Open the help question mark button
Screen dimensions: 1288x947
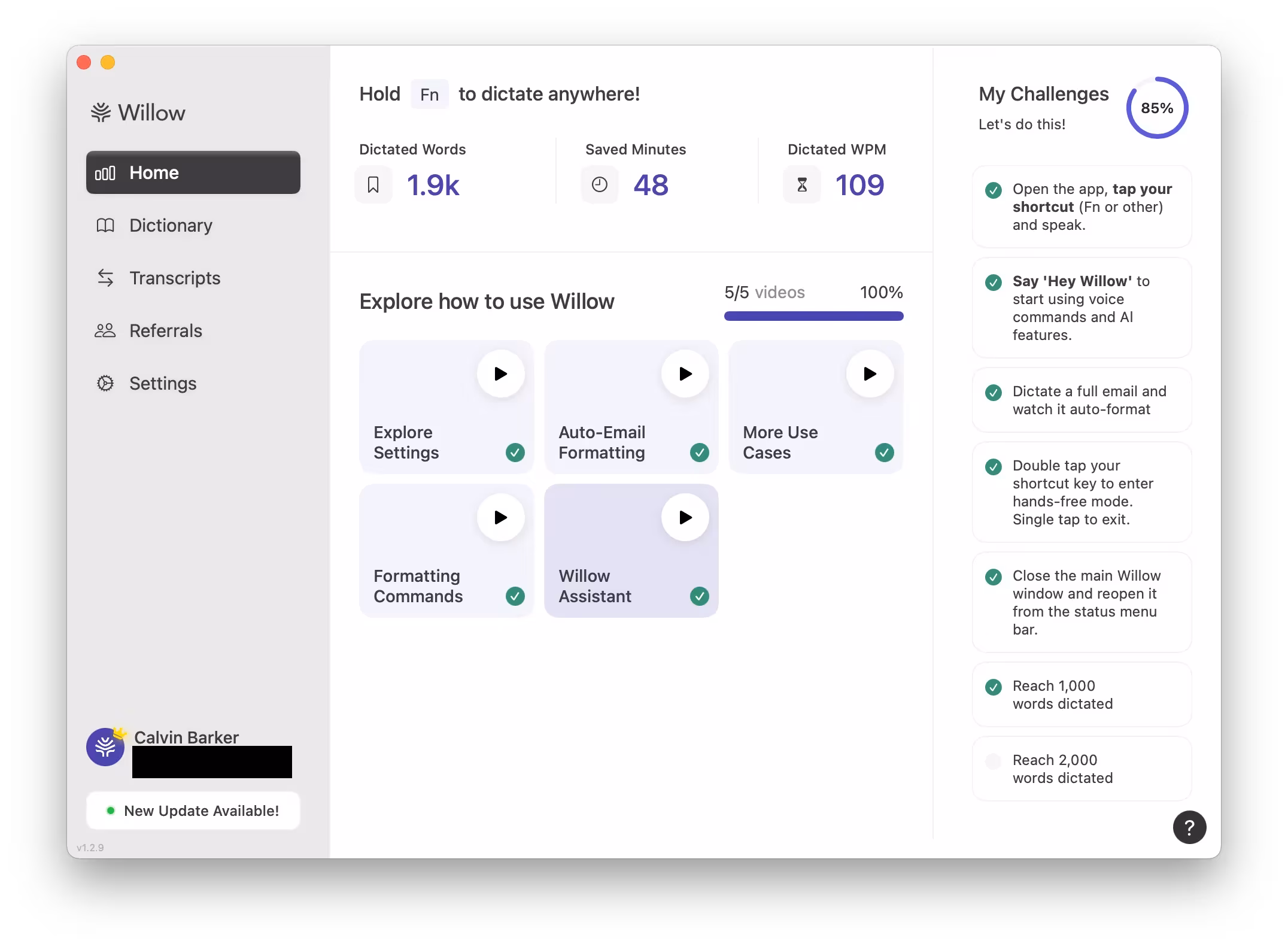coord(1189,827)
